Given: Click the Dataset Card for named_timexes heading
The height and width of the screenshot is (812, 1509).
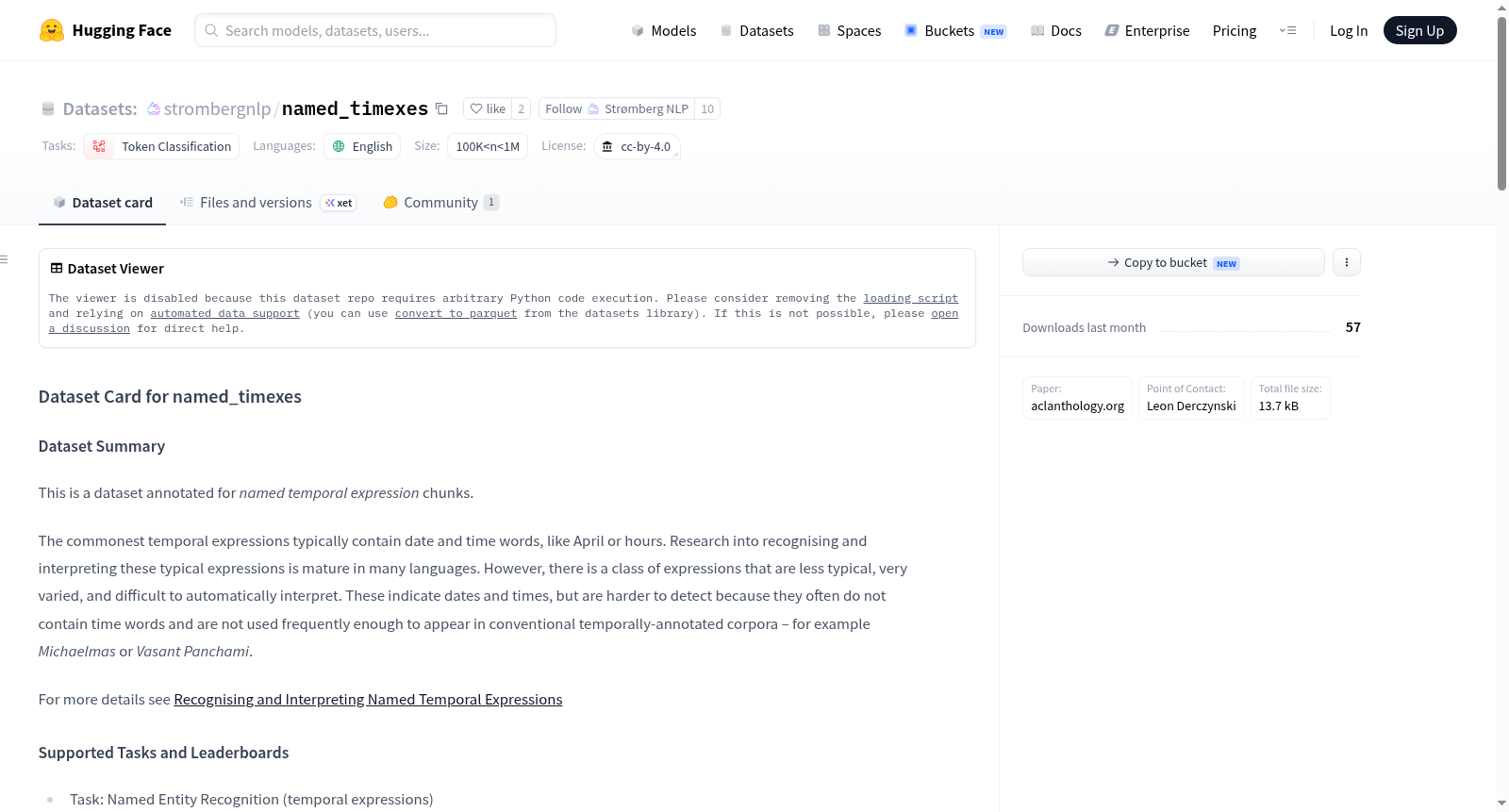Looking at the screenshot, I should pos(170,397).
